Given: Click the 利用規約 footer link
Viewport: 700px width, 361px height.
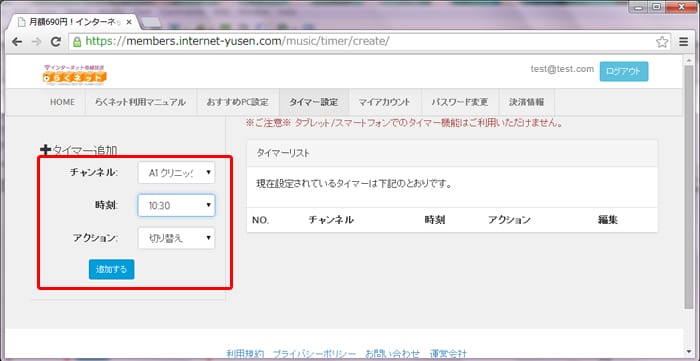Looking at the screenshot, I should (245, 354).
